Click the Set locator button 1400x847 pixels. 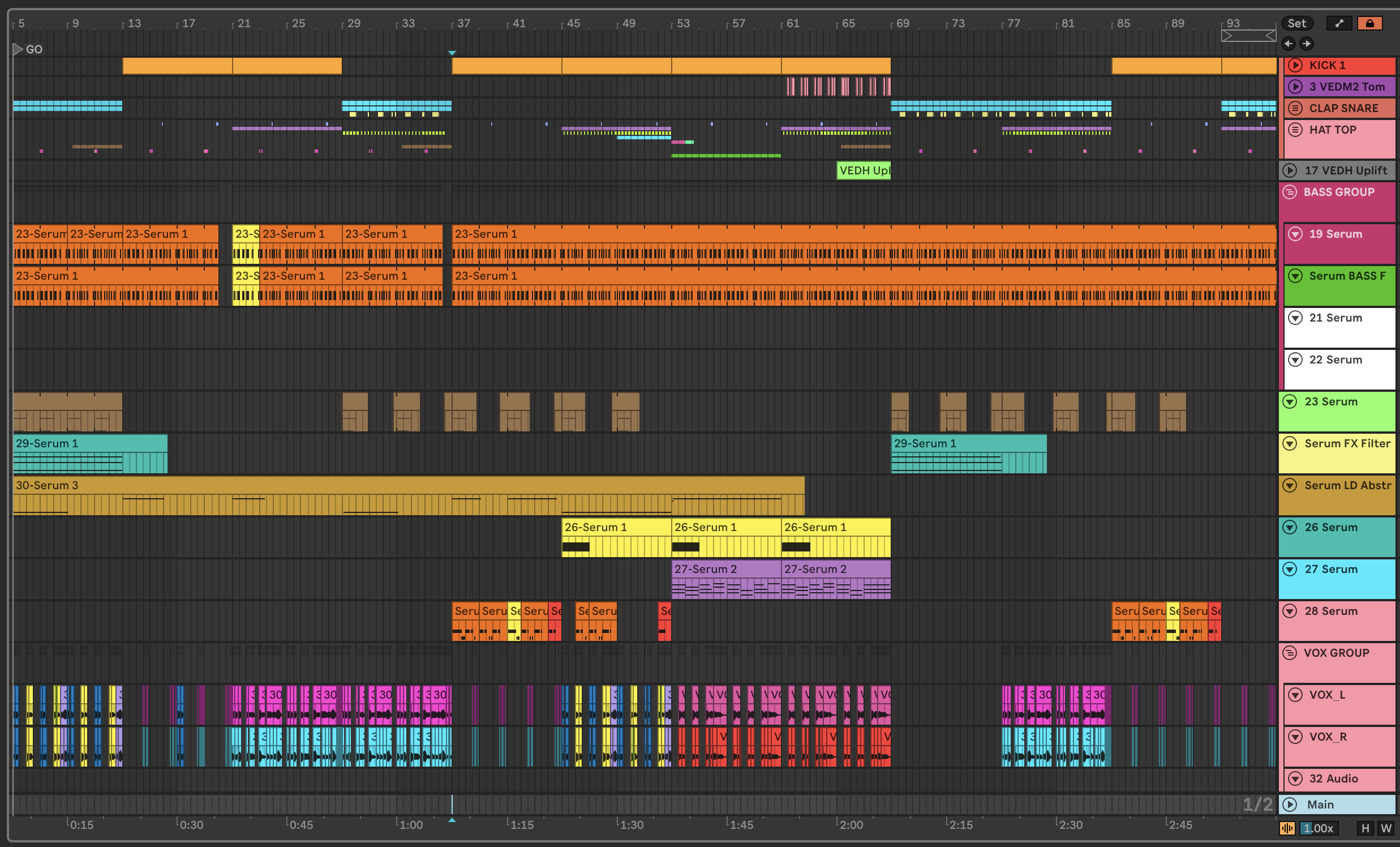coord(1296,23)
